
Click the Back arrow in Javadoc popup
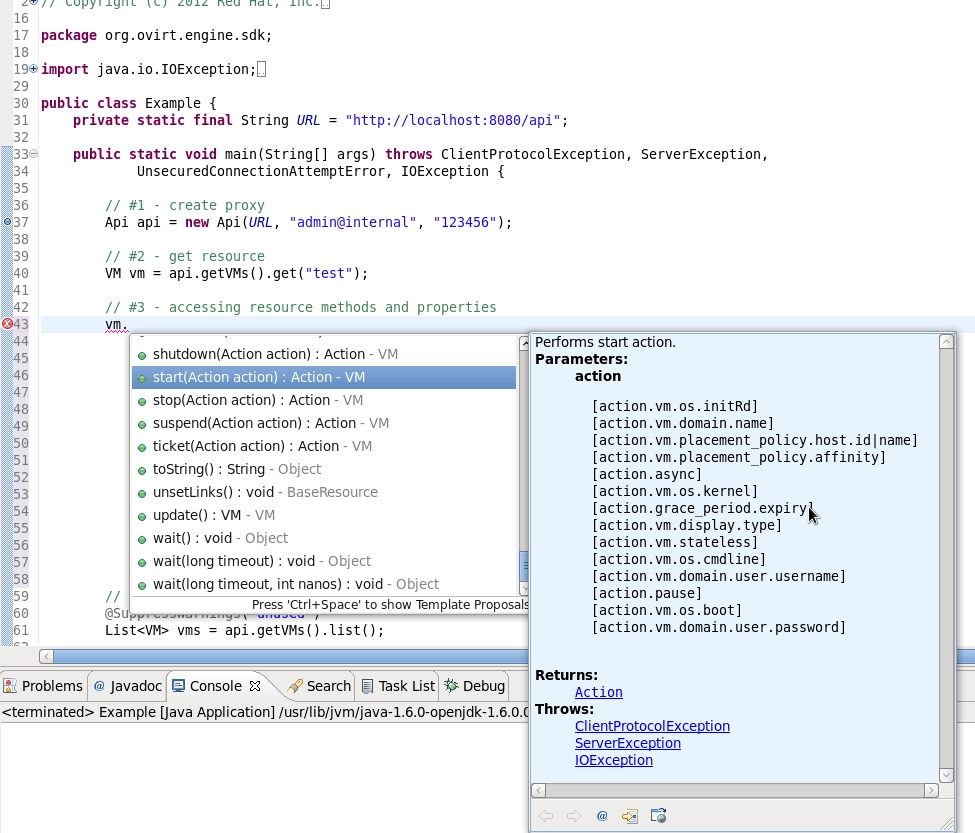(546, 816)
